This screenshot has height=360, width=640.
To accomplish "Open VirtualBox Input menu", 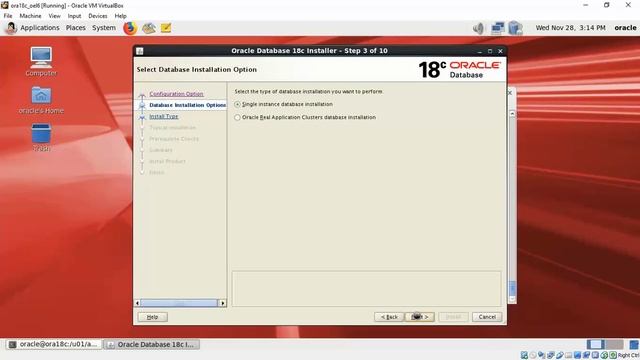I will [x=74, y=16].
